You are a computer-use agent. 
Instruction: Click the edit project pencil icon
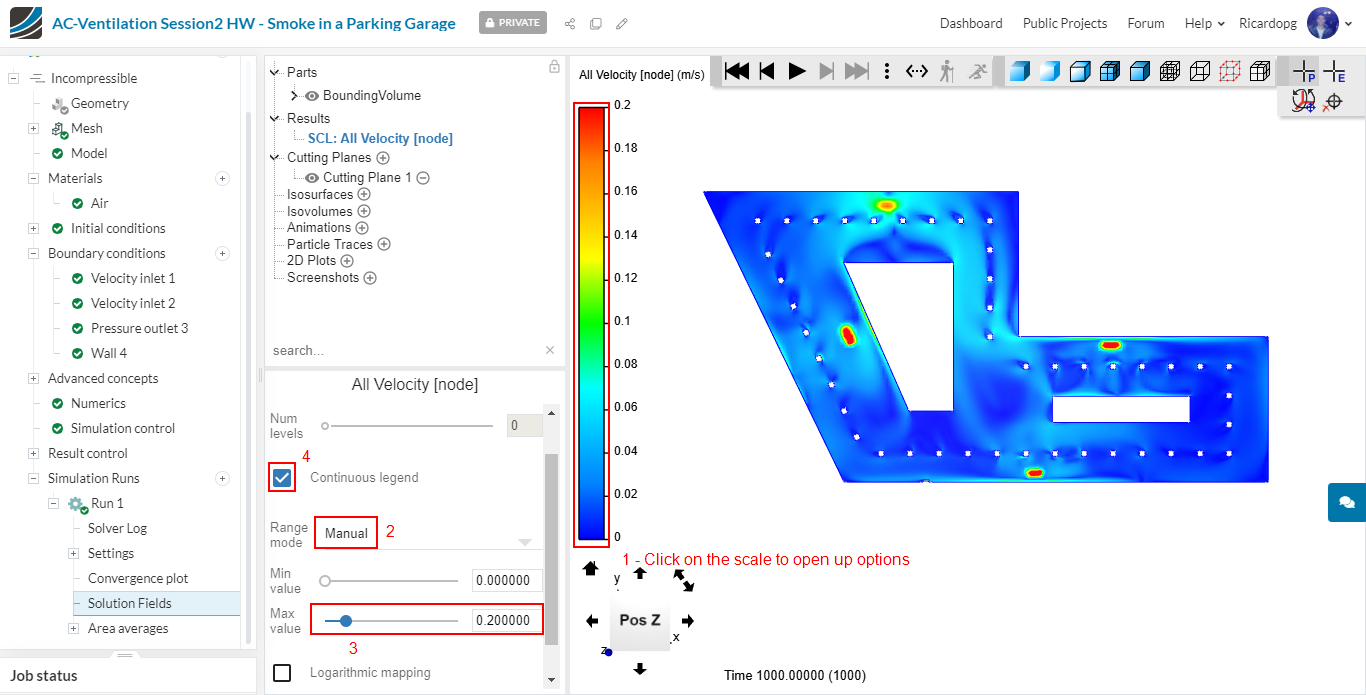(622, 23)
